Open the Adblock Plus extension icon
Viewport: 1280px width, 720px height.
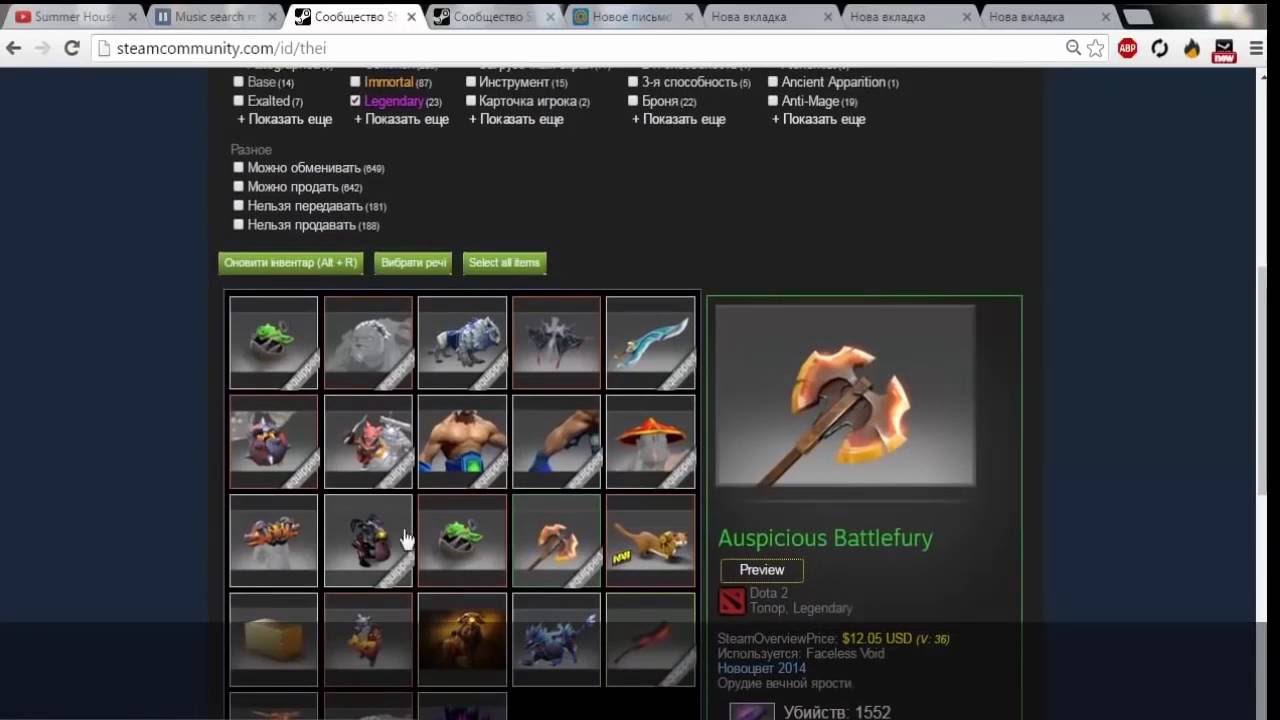1127,48
